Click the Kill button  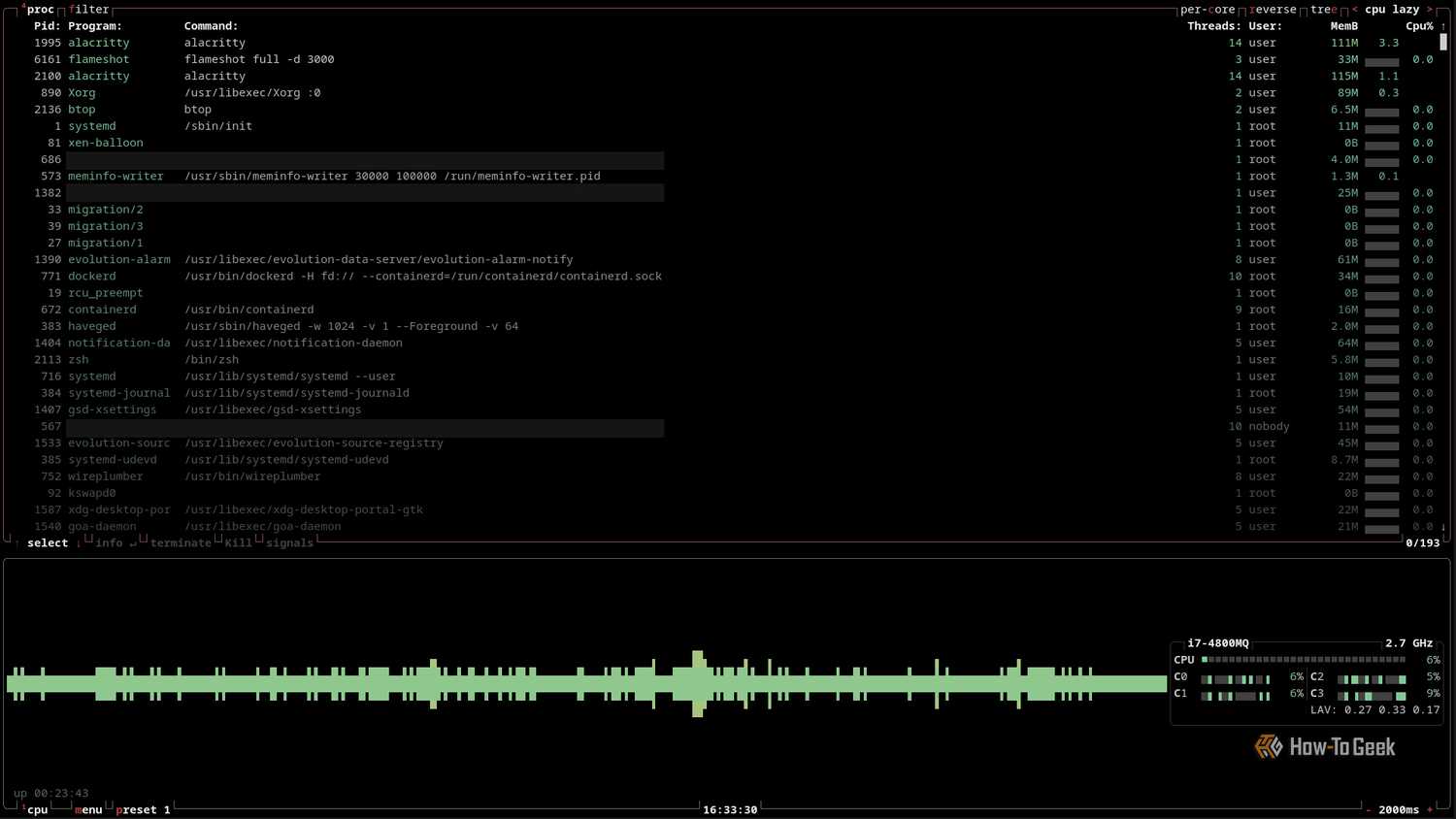(x=238, y=543)
